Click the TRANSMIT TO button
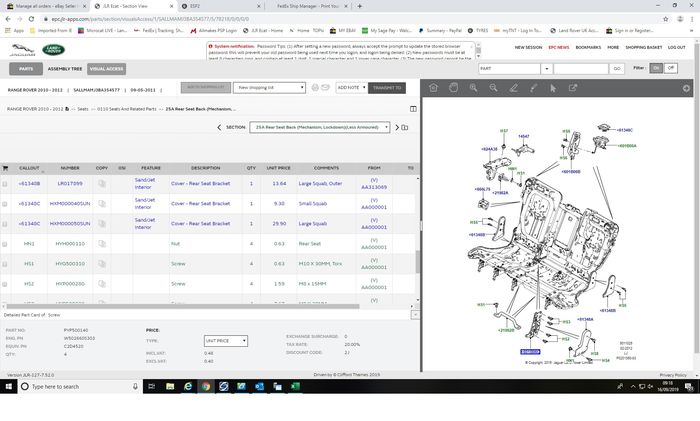This screenshot has height=421, width=700. point(387,88)
